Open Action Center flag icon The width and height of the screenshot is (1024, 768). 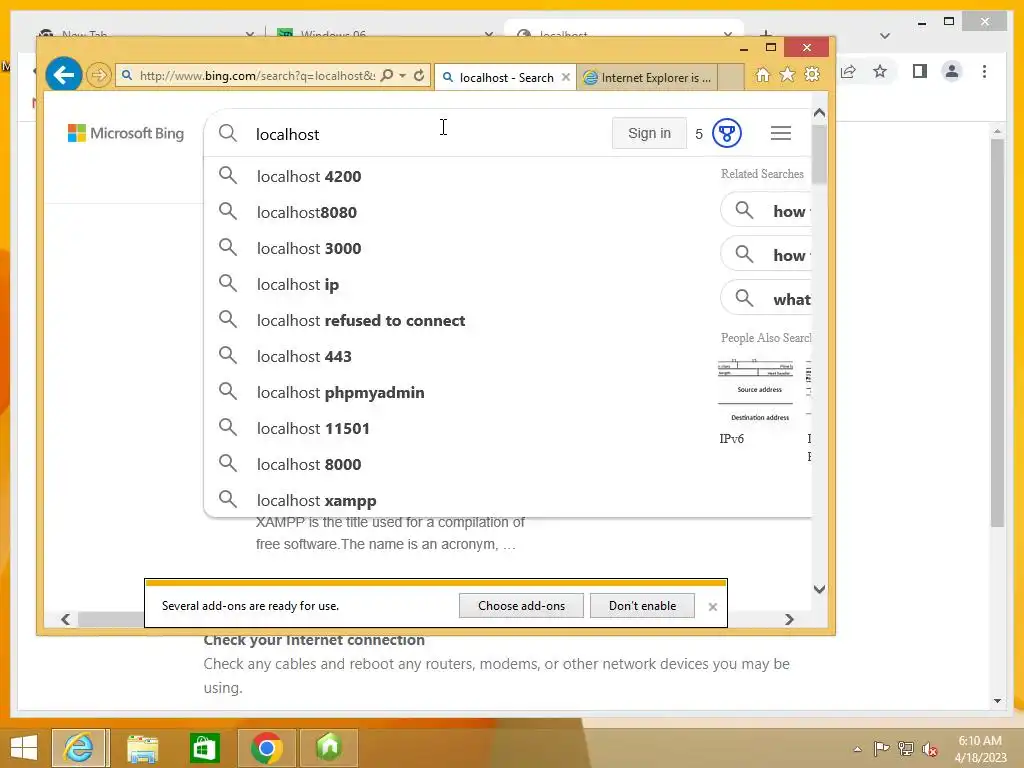pyautogui.click(x=881, y=748)
